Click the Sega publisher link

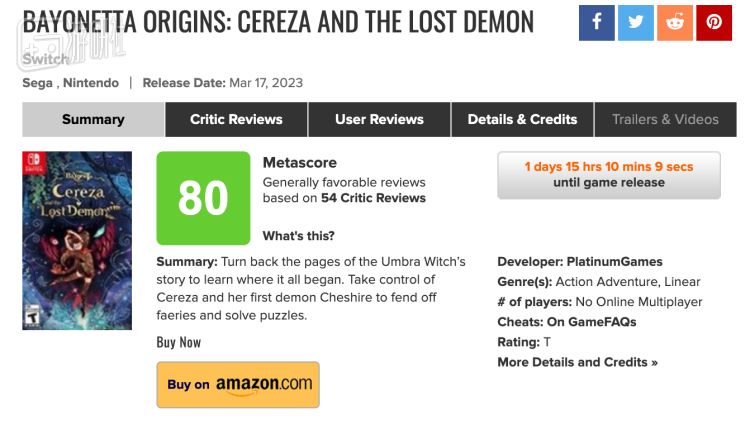coord(37,83)
